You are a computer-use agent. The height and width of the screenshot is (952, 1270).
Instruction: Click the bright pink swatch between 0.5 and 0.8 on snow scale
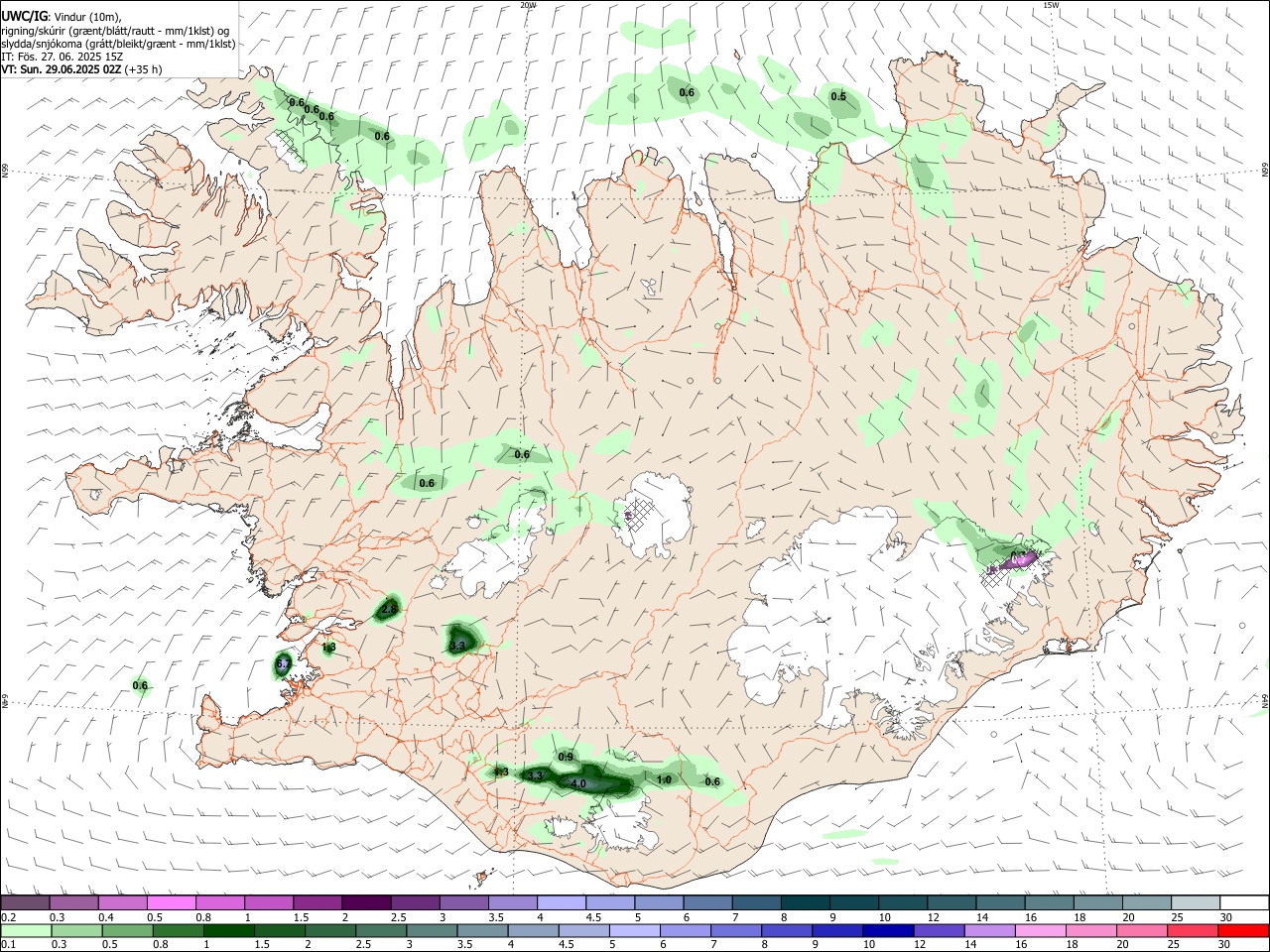[172, 902]
